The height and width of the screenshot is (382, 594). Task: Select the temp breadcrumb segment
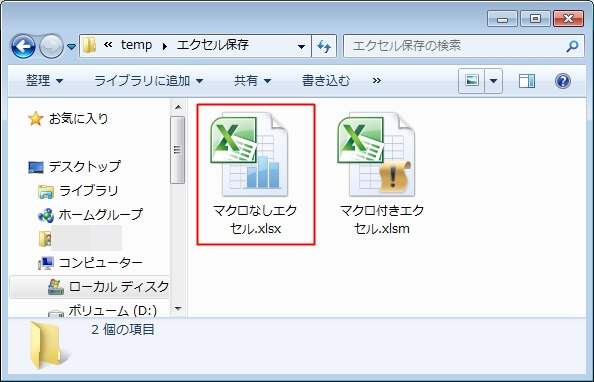tap(136, 45)
